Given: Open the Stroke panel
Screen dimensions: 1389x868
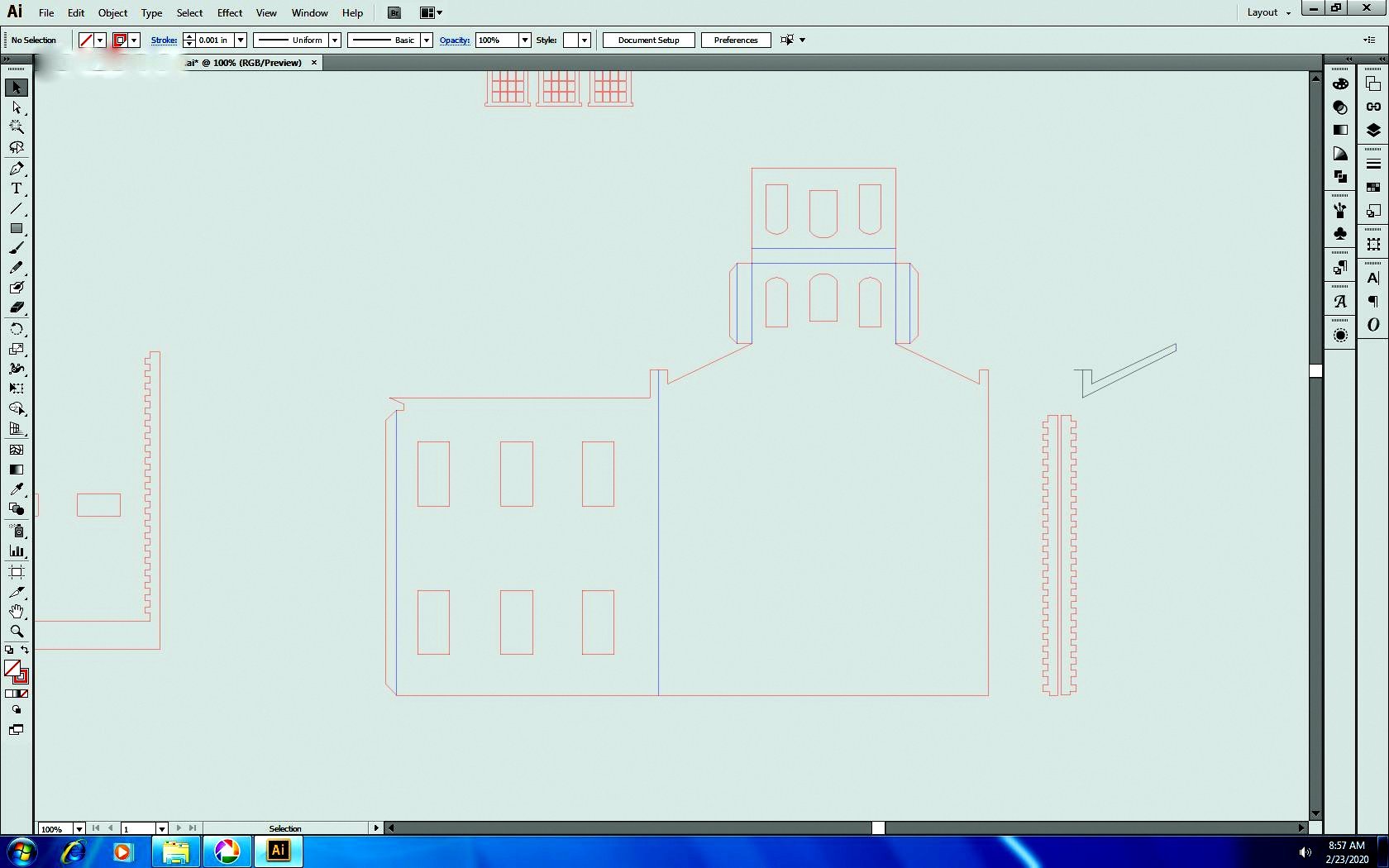Looking at the screenshot, I should [x=1373, y=164].
